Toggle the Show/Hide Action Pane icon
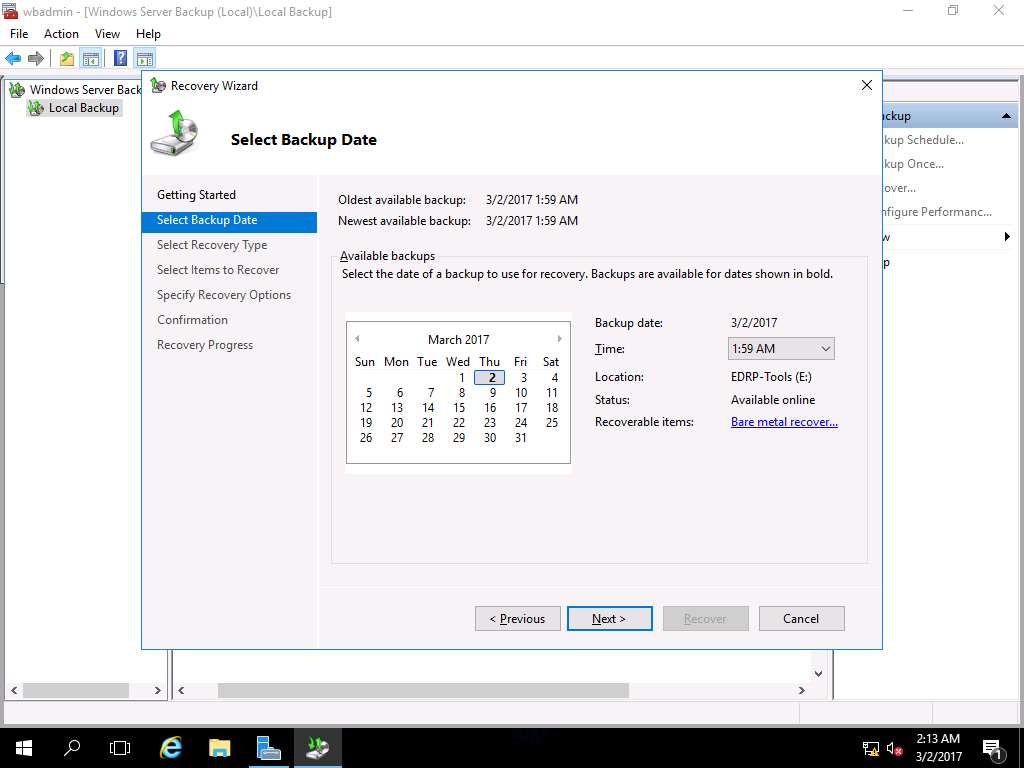Screen dimensions: 1024x768 coord(145,58)
